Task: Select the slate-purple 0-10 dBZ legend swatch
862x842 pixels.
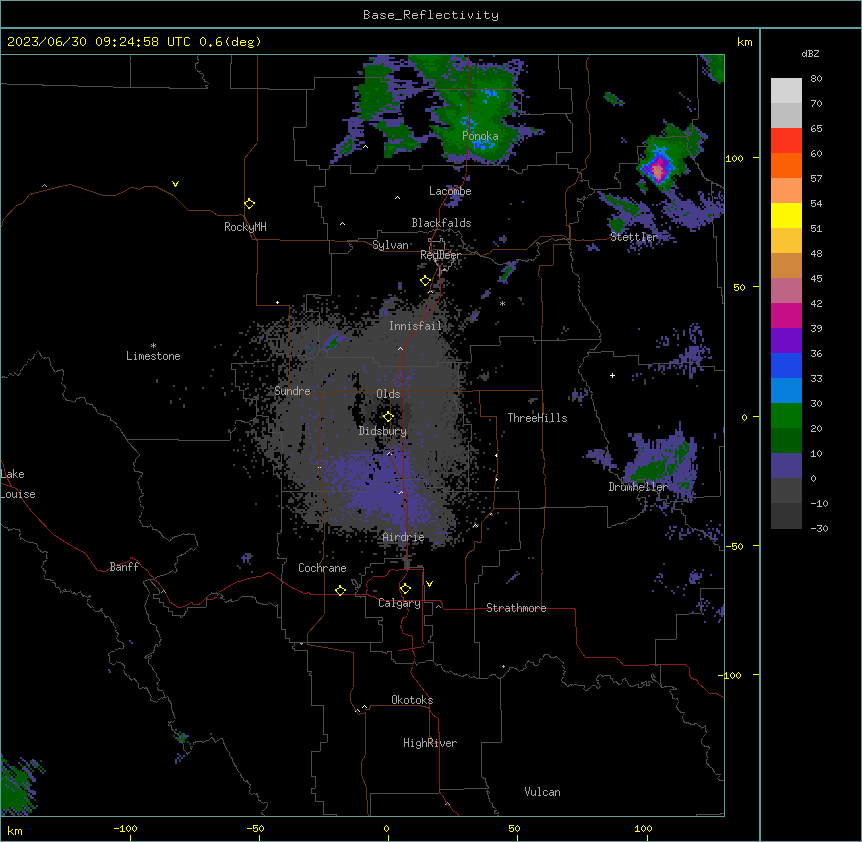Action: tap(786, 466)
